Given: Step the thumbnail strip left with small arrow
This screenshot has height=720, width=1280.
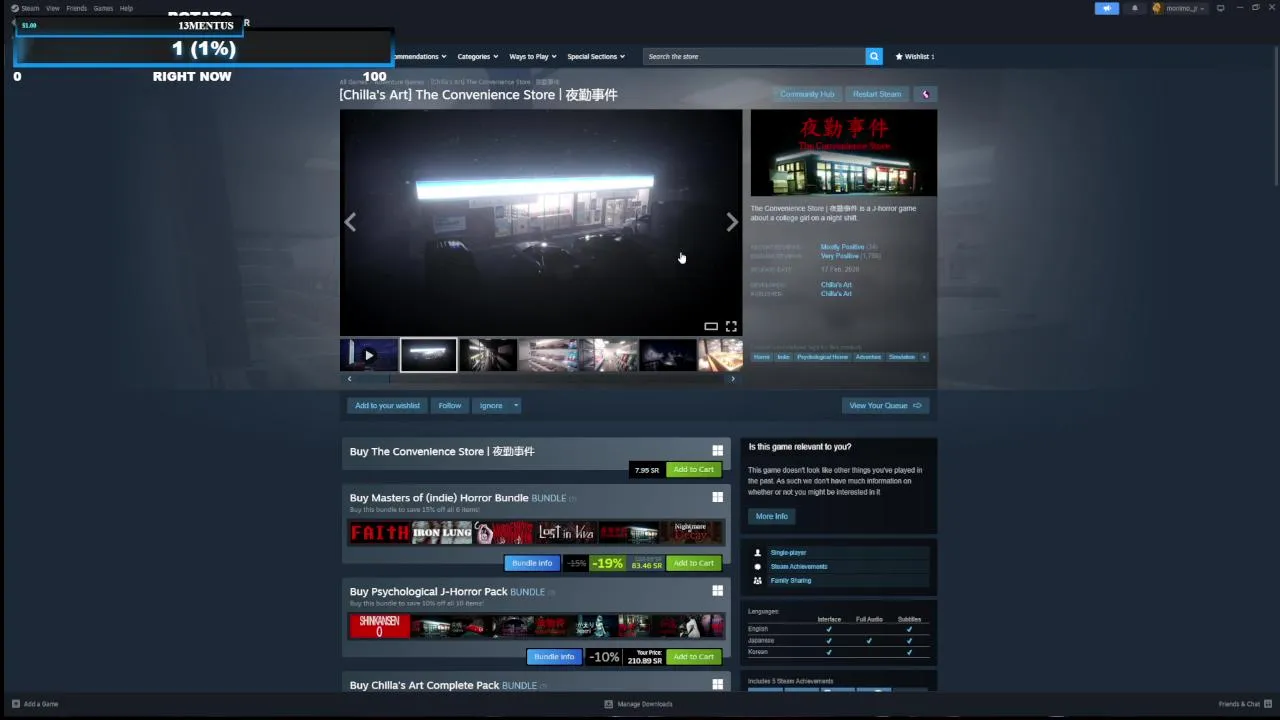Looking at the screenshot, I should [349, 379].
